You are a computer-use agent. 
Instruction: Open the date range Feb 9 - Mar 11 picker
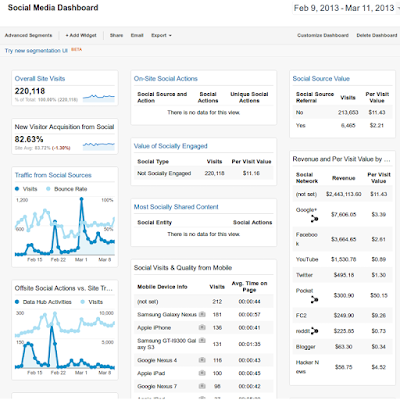pyautogui.click(x=346, y=8)
